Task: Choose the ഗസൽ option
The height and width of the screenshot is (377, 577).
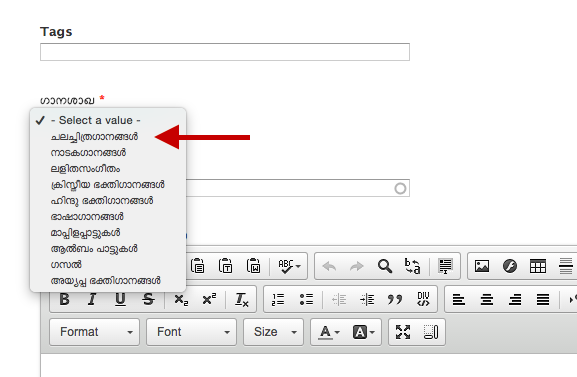Action: [x=108, y=265]
